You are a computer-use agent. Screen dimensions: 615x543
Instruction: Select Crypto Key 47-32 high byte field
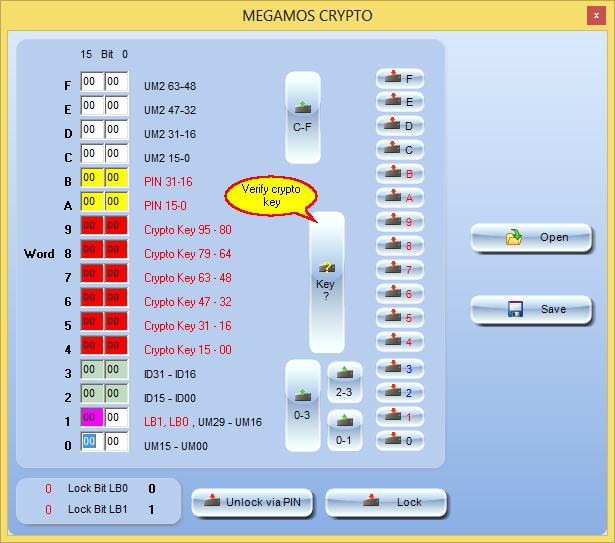[x=92, y=297]
